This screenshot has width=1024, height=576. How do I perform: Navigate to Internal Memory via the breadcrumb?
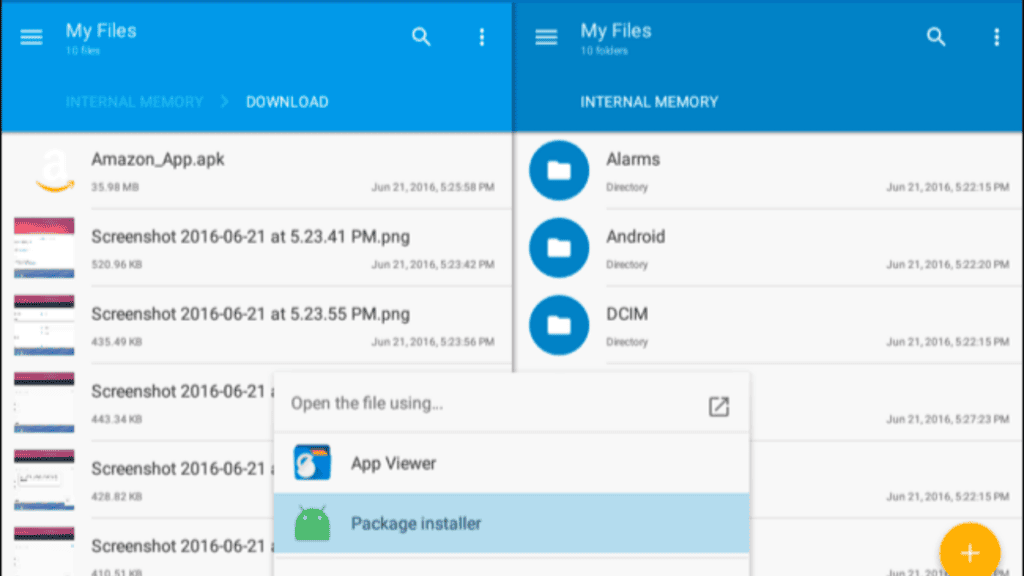coord(134,101)
